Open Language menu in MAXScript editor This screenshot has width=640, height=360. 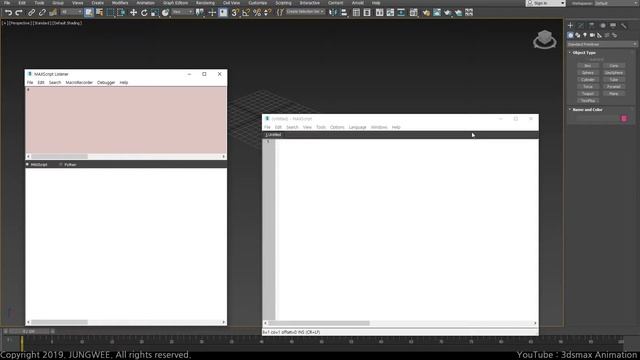pyautogui.click(x=358, y=127)
